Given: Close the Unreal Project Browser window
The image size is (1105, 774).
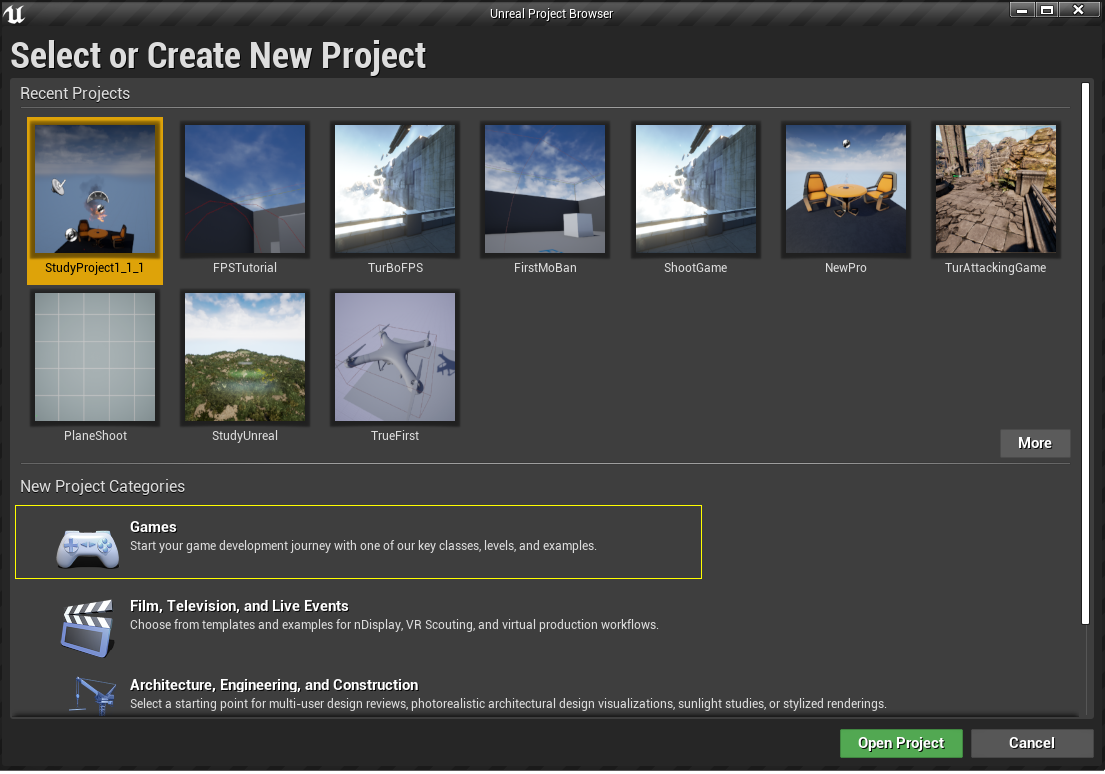Looking at the screenshot, I should (1078, 10).
